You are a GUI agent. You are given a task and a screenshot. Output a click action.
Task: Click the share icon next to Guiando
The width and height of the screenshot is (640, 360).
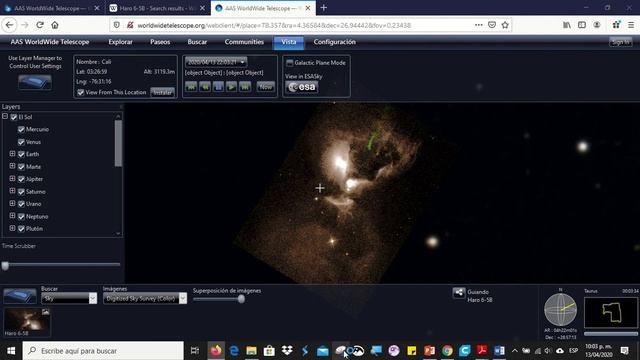(x=458, y=293)
